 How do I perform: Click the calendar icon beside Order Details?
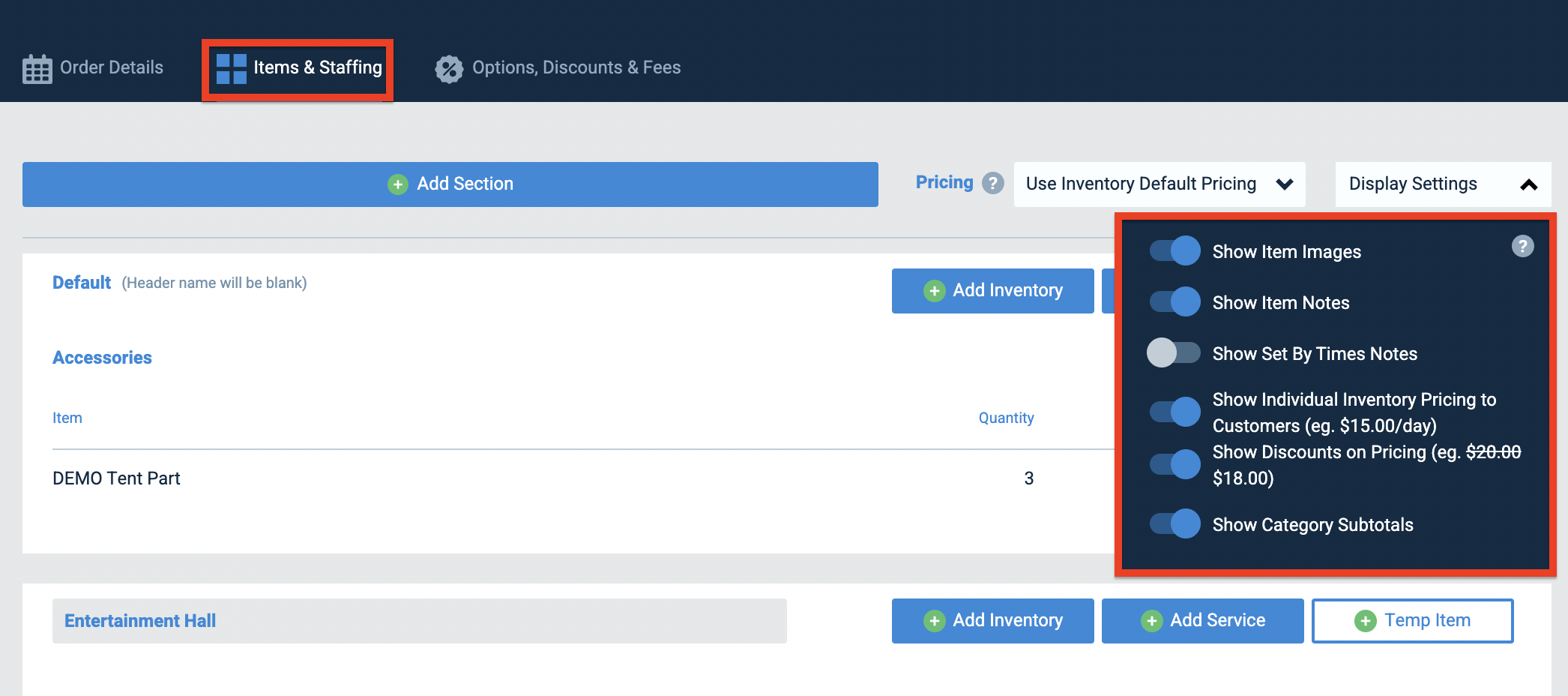pyautogui.click(x=37, y=68)
